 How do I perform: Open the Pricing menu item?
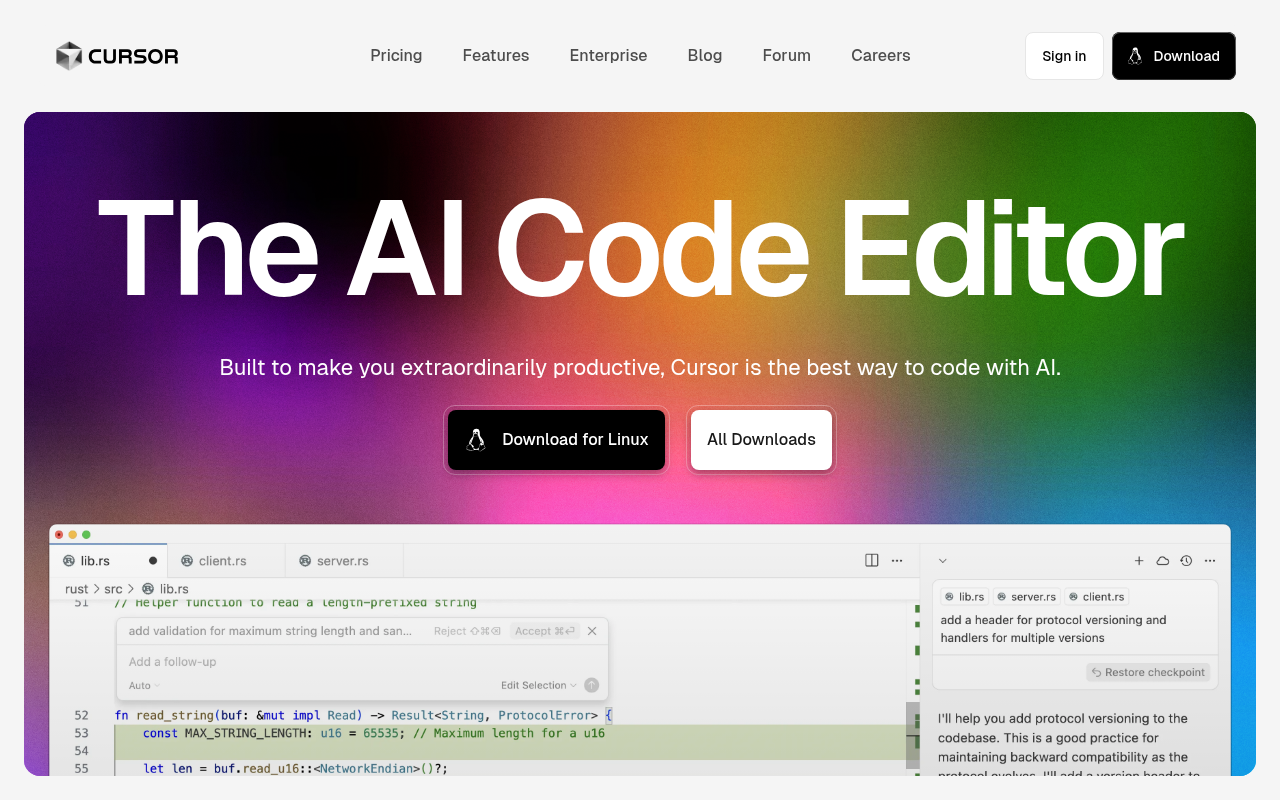(x=396, y=55)
